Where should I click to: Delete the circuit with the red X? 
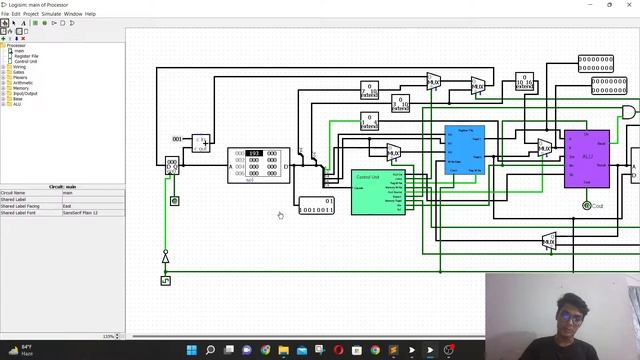coord(23,38)
